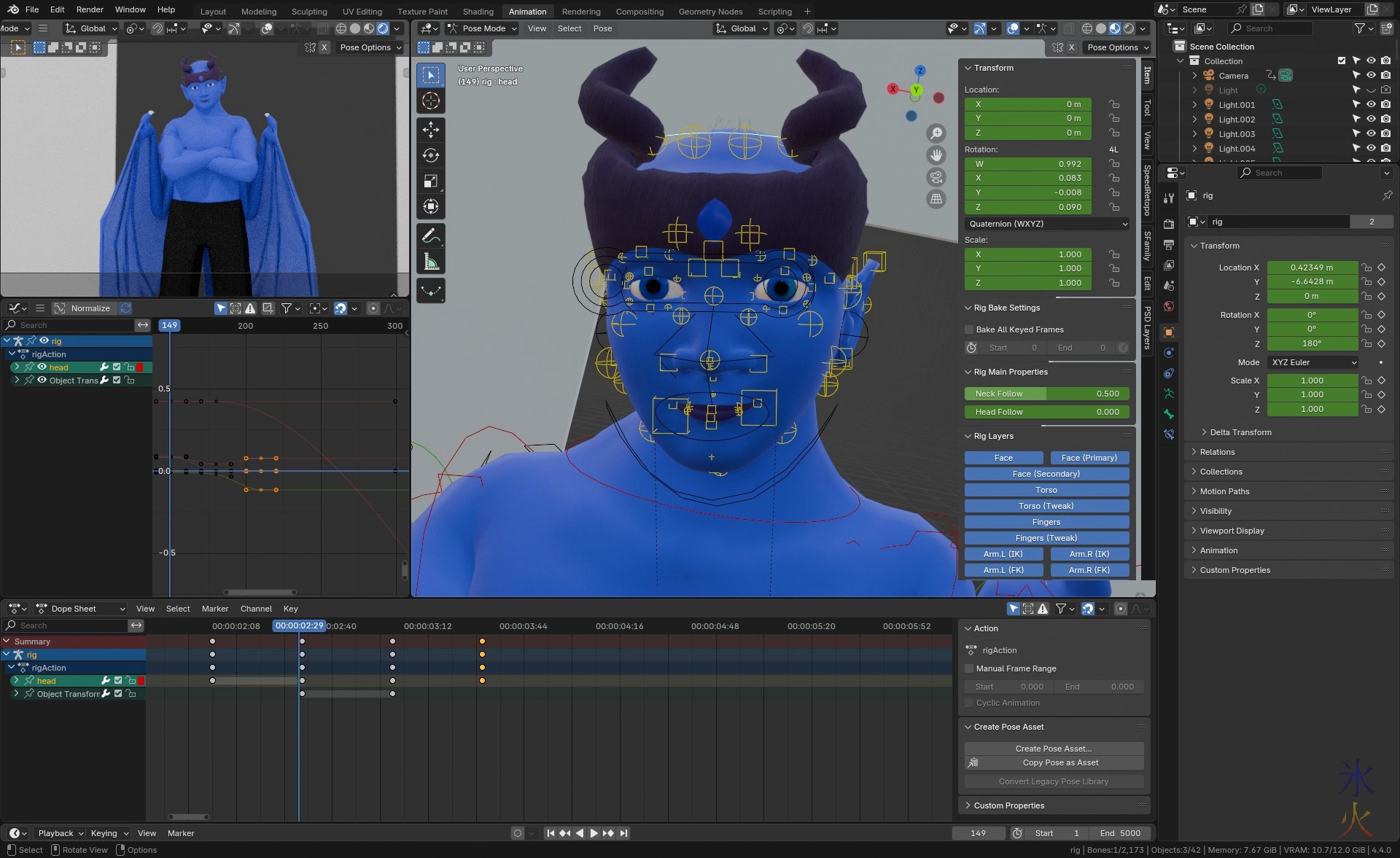The width and height of the screenshot is (1400, 858).
Task: Adjust the Neck Follow slider
Action: coord(1046,394)
